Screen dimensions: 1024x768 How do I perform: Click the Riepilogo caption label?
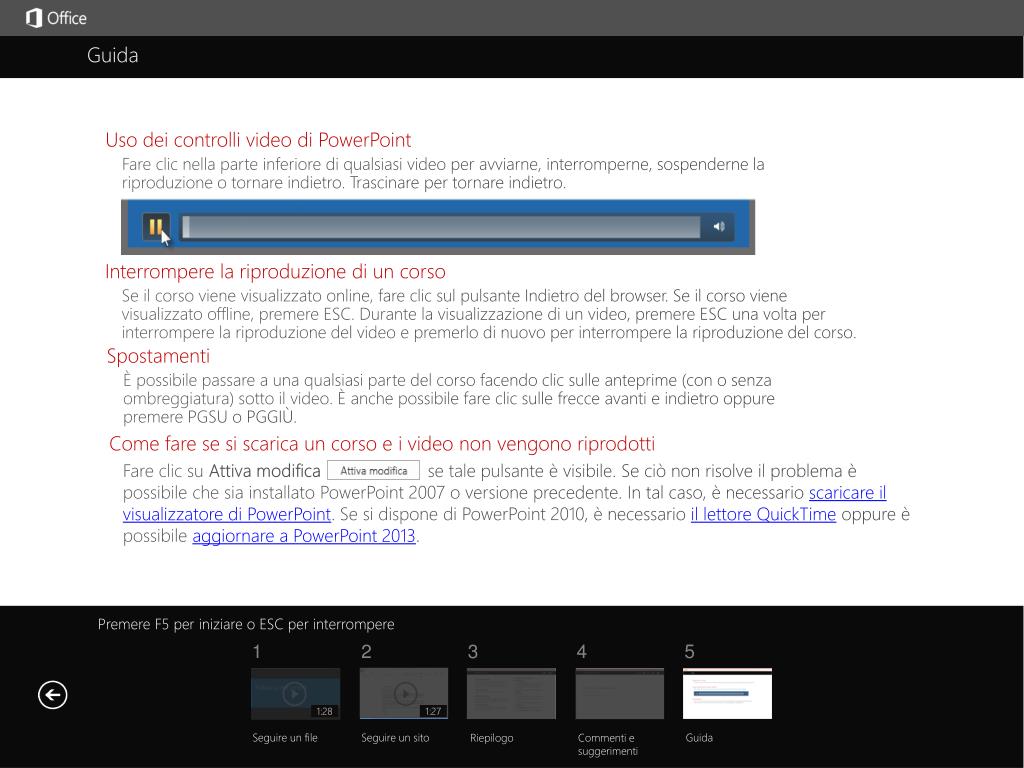click(x=492, y=738)
